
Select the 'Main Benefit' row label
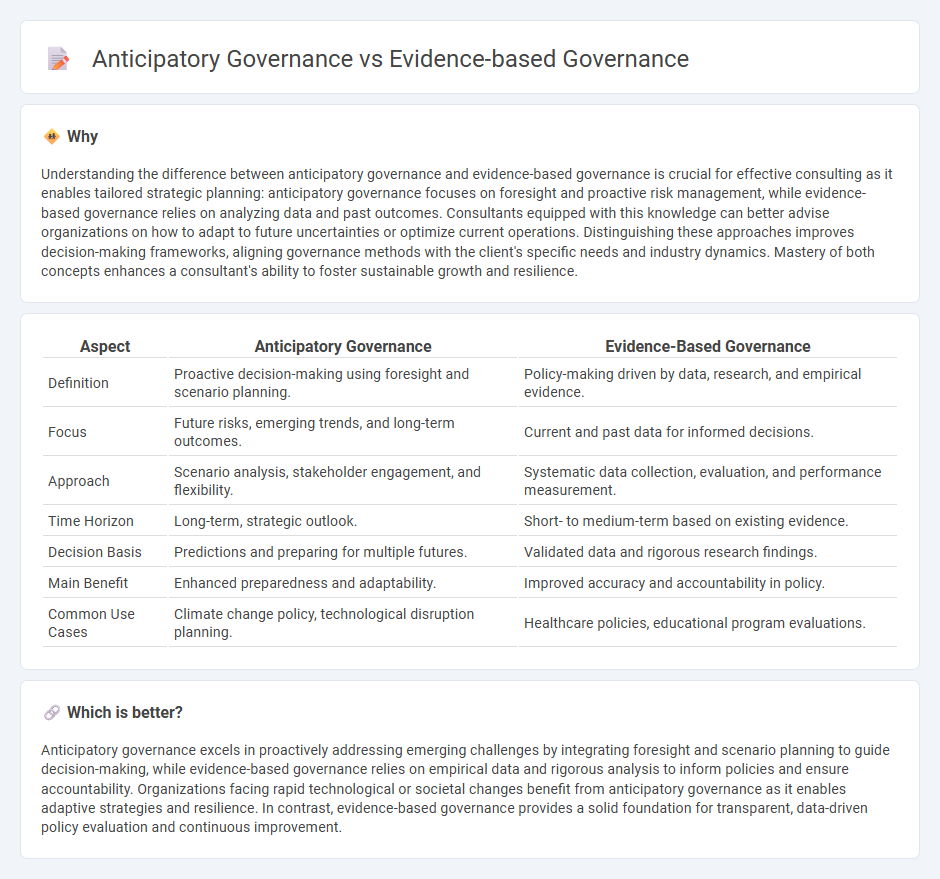[88, 583]
